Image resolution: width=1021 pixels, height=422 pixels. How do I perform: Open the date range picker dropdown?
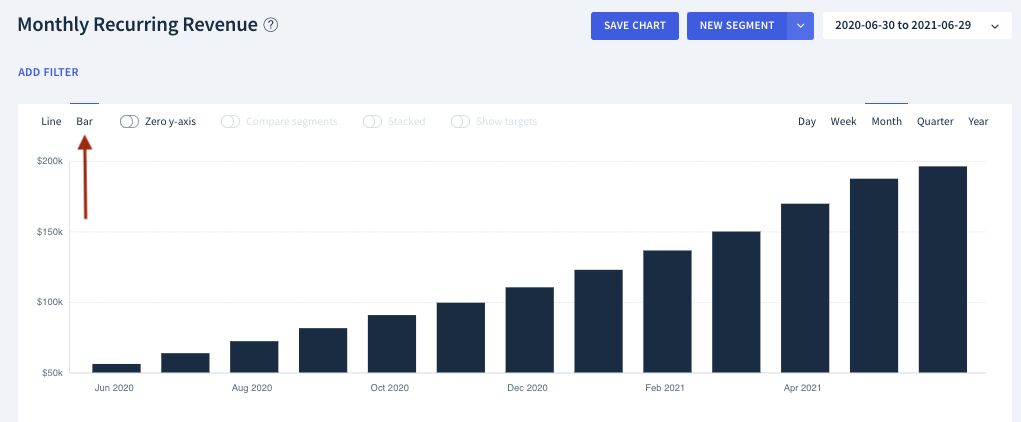click(918, 26)
